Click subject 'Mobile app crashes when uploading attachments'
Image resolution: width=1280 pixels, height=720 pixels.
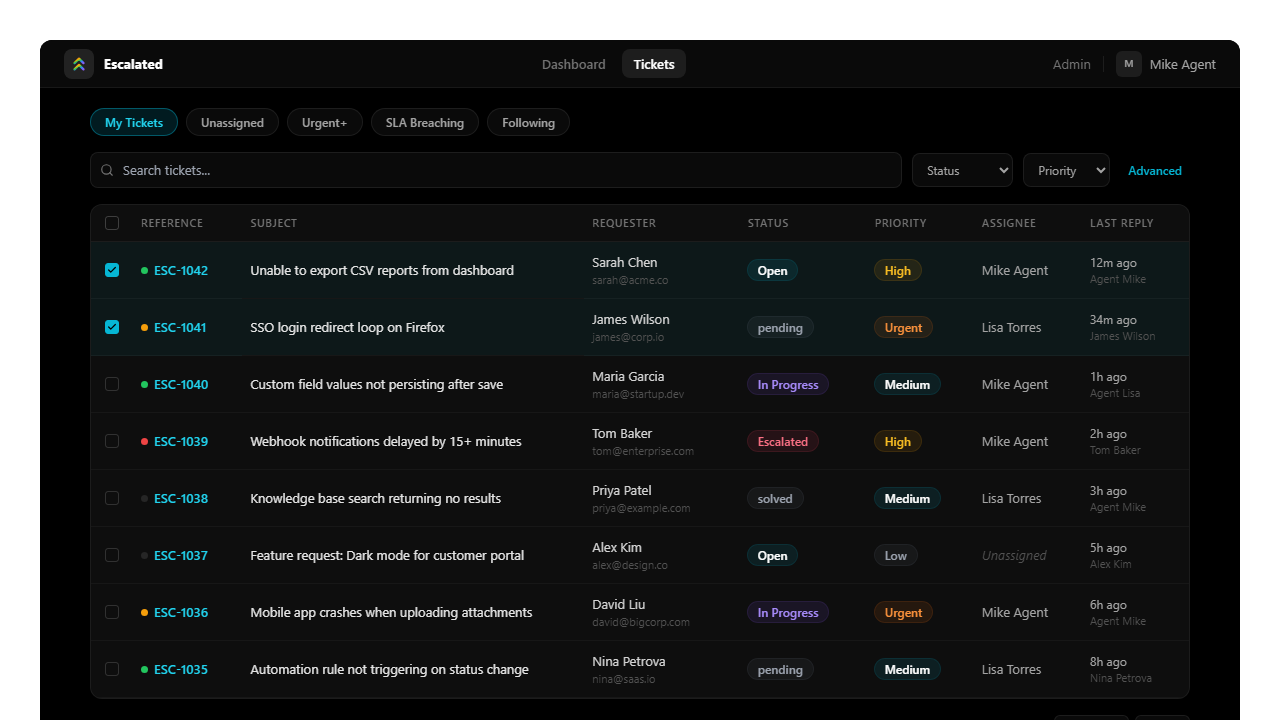(391, 612)
